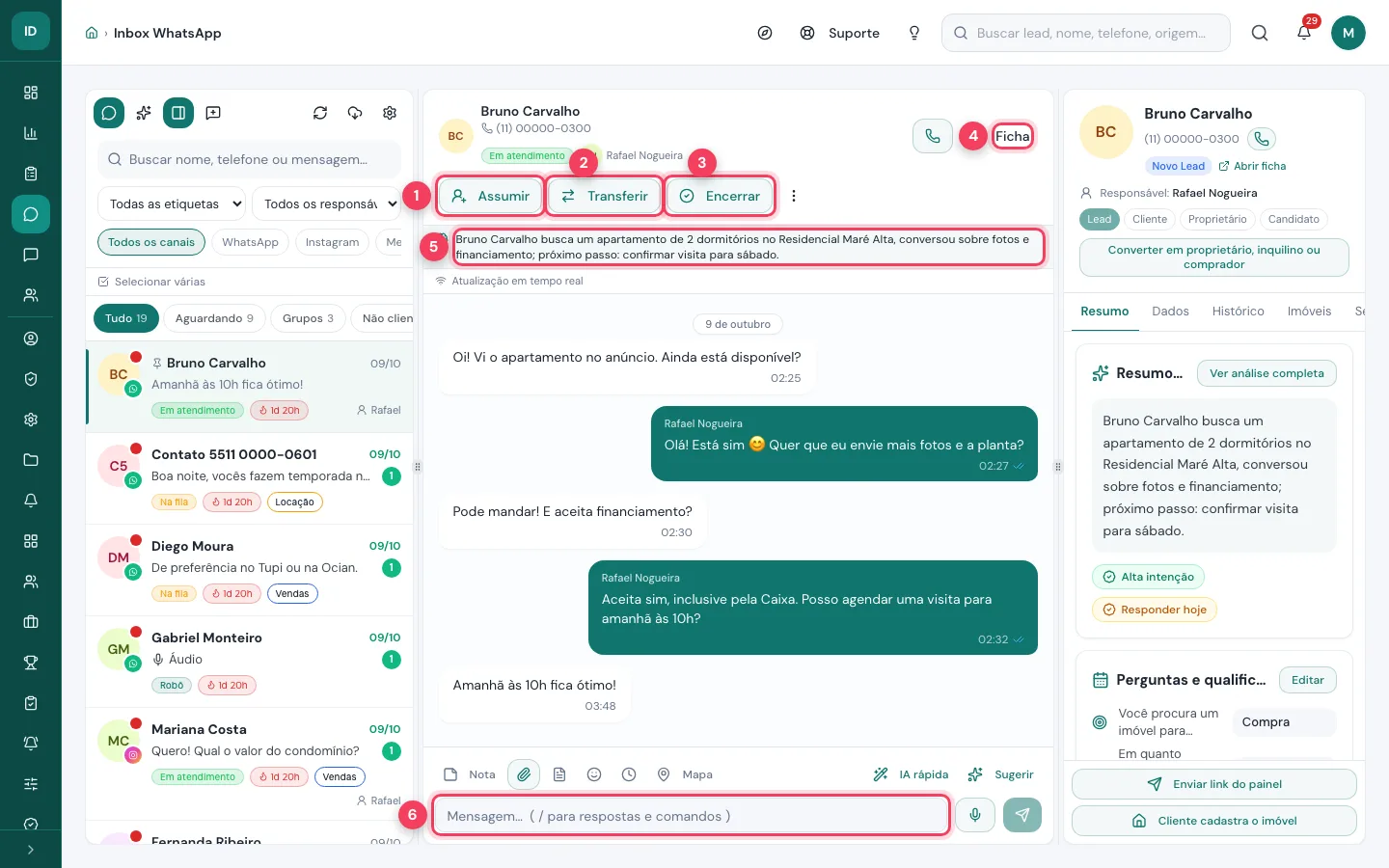Open the shield icon in left sidebar
This screenshot has width=1389, height=868.
tap(31, 379)
